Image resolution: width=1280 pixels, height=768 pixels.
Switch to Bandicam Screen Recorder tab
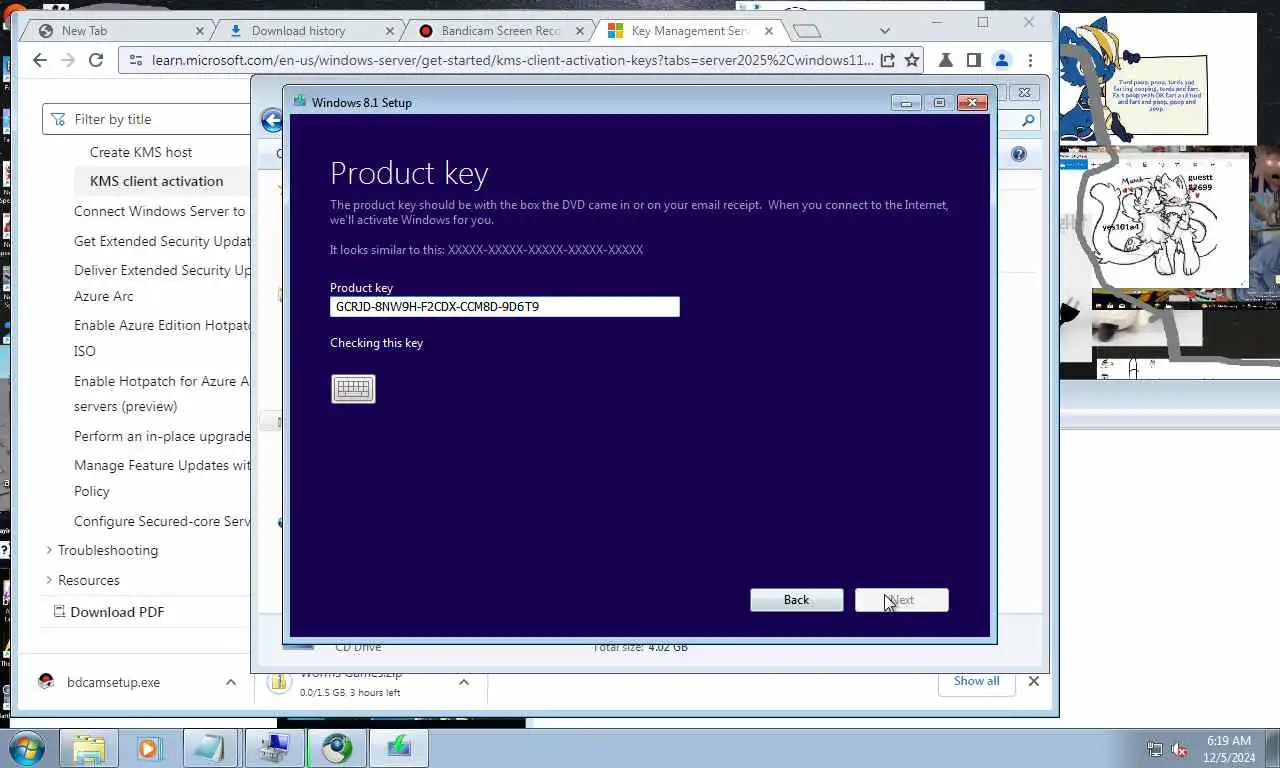pos(501,31)
